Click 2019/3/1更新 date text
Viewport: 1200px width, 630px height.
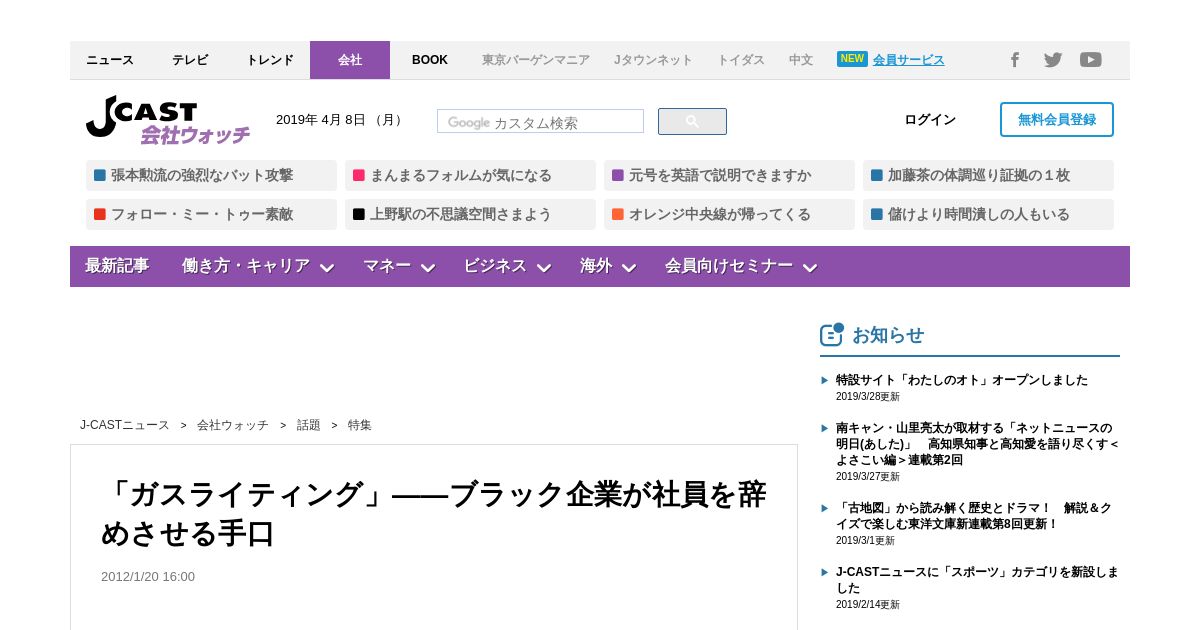click(865, 541)
